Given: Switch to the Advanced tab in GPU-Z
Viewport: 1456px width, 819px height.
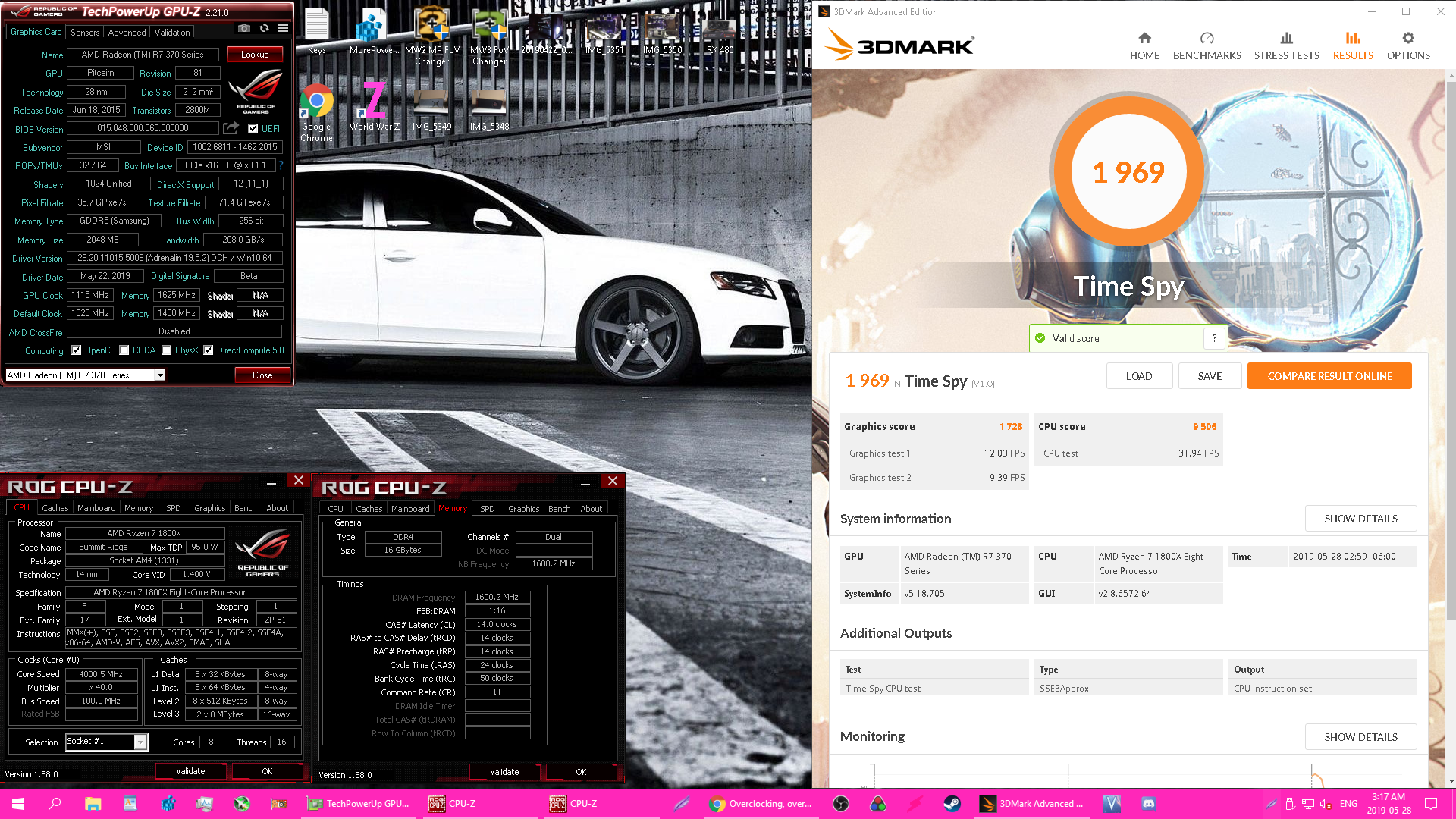Looking at the screenshot, I should 127,33.
